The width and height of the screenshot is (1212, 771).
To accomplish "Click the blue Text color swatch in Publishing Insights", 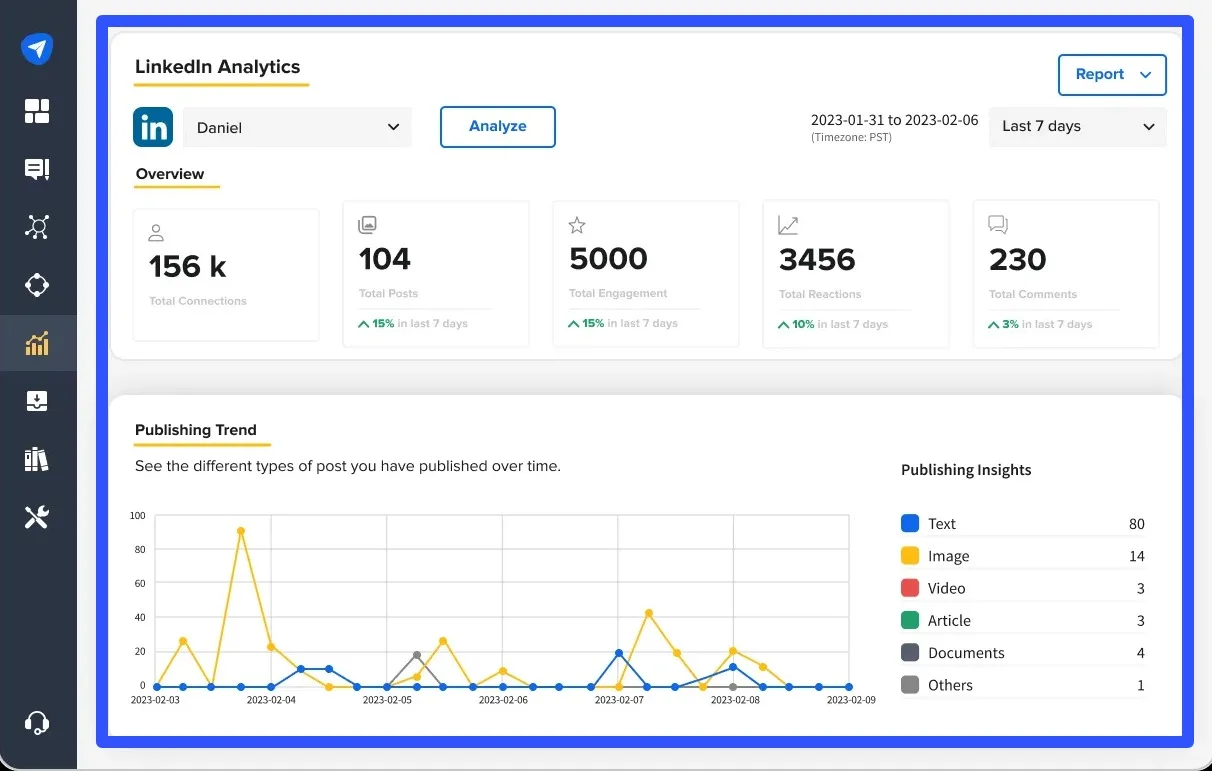I will pos(909,522).
